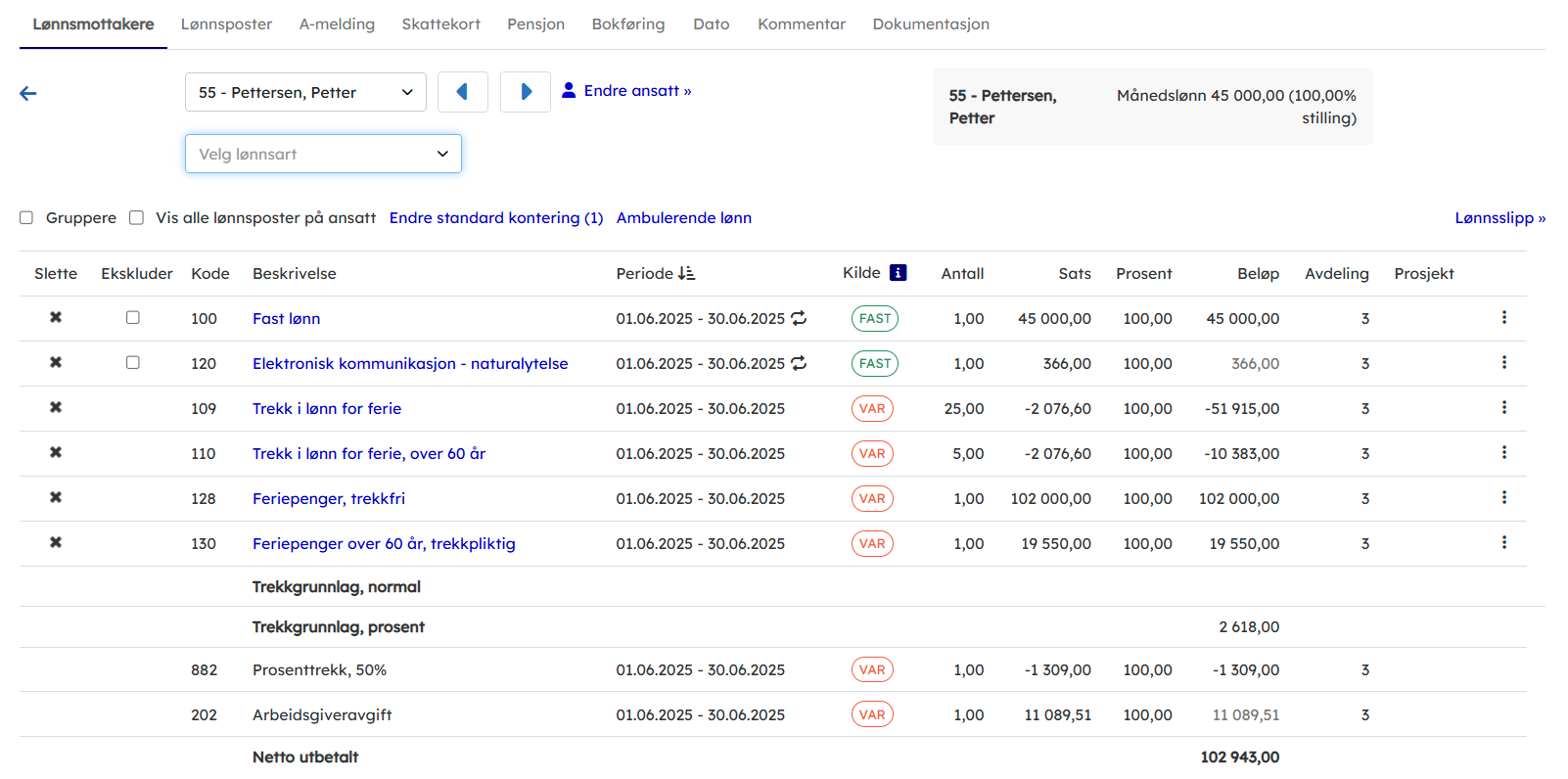
Task: Tick Ekskluder for Elektronisk kommunikasjon row
Action: [133, 363]
